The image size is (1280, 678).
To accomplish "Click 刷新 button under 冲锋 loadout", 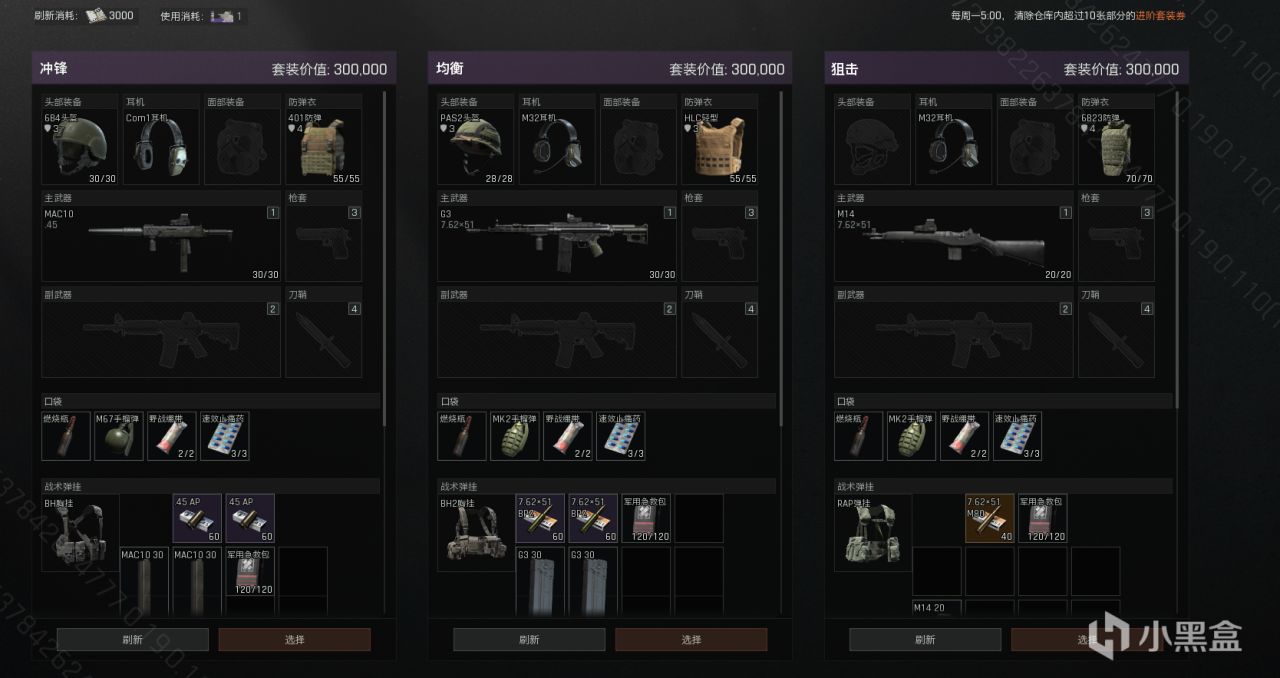I will click(x=133, y=640).
